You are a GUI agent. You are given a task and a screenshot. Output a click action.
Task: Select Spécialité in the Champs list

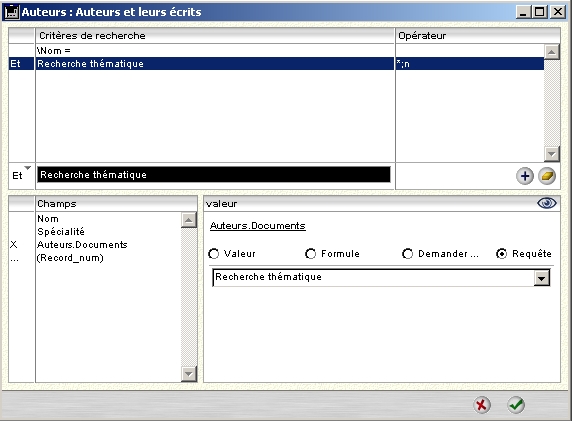[x=61, y=232]
